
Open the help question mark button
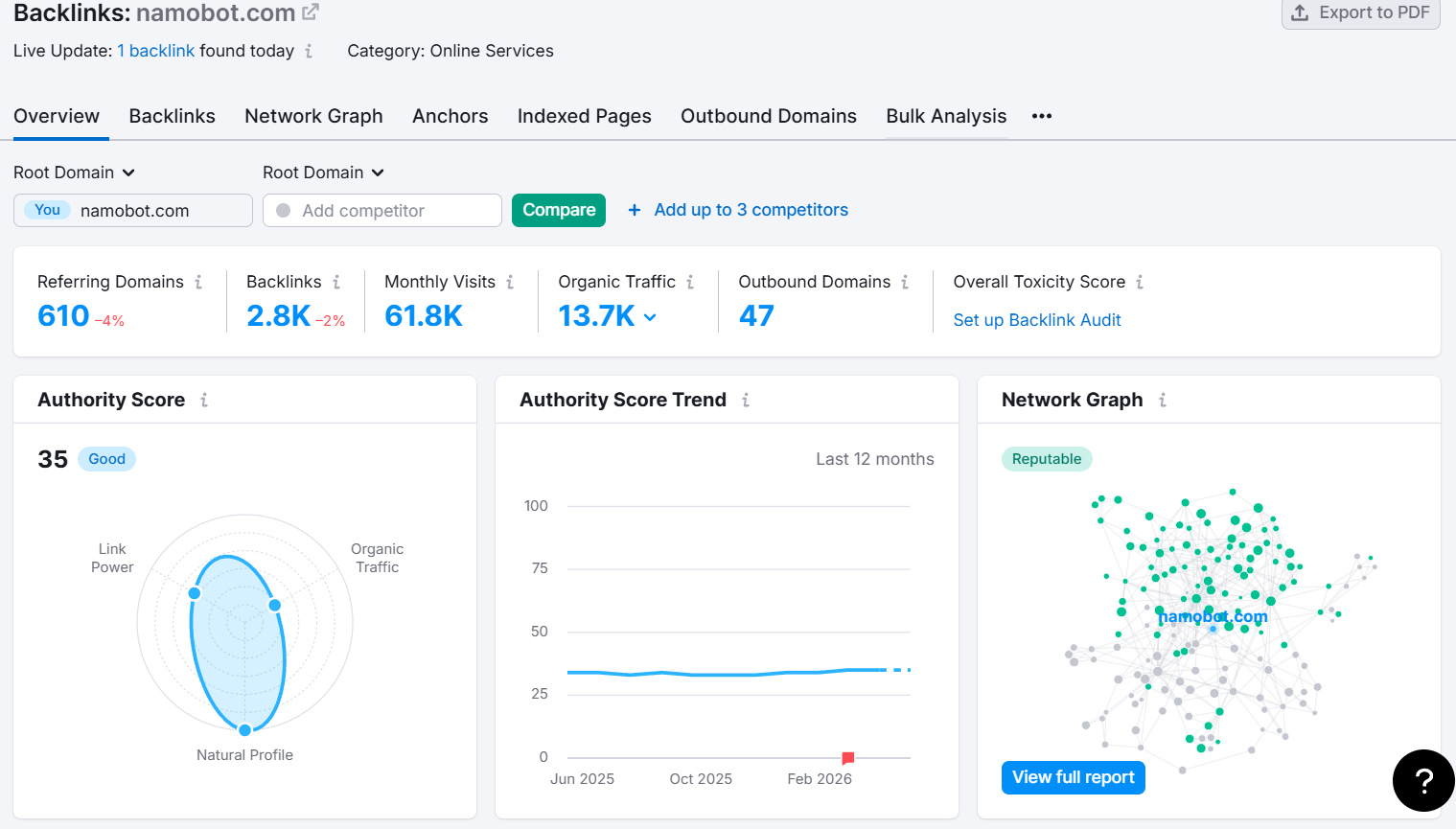(x=1424, y=781)
